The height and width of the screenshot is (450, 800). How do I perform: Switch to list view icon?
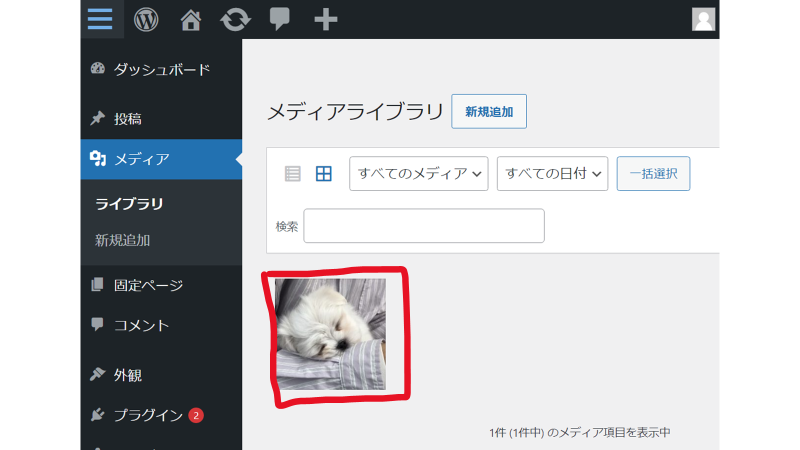click(292, 173)
